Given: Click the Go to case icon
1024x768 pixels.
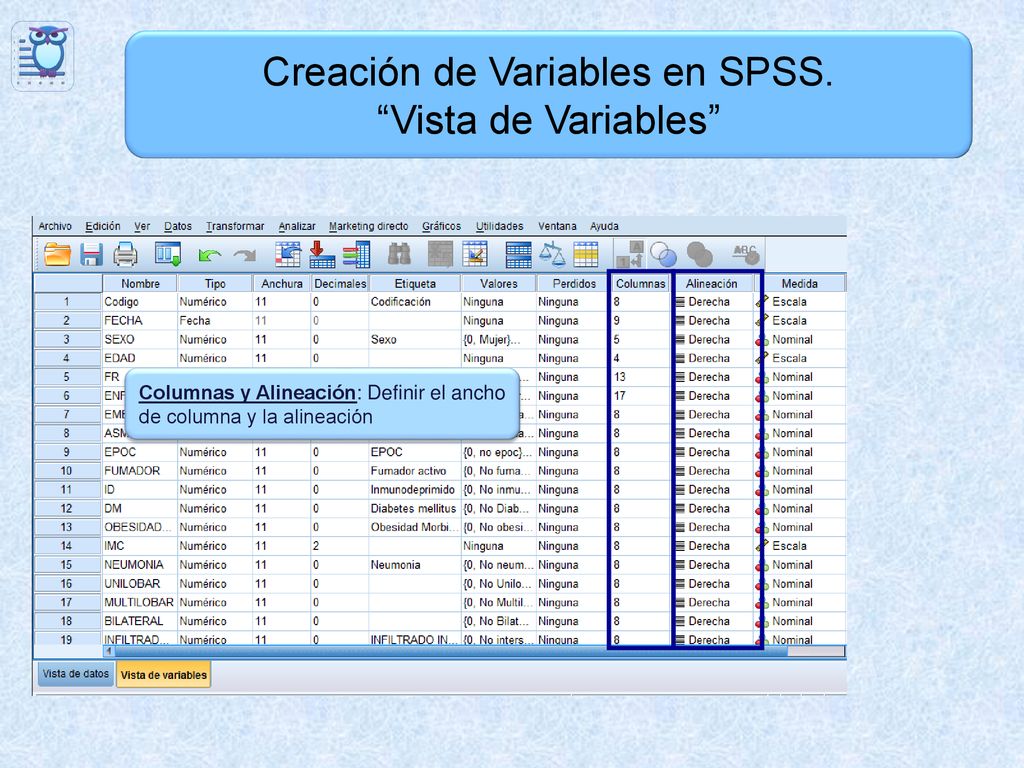Looking at the screenshot, I should click(x=288, y=254).
